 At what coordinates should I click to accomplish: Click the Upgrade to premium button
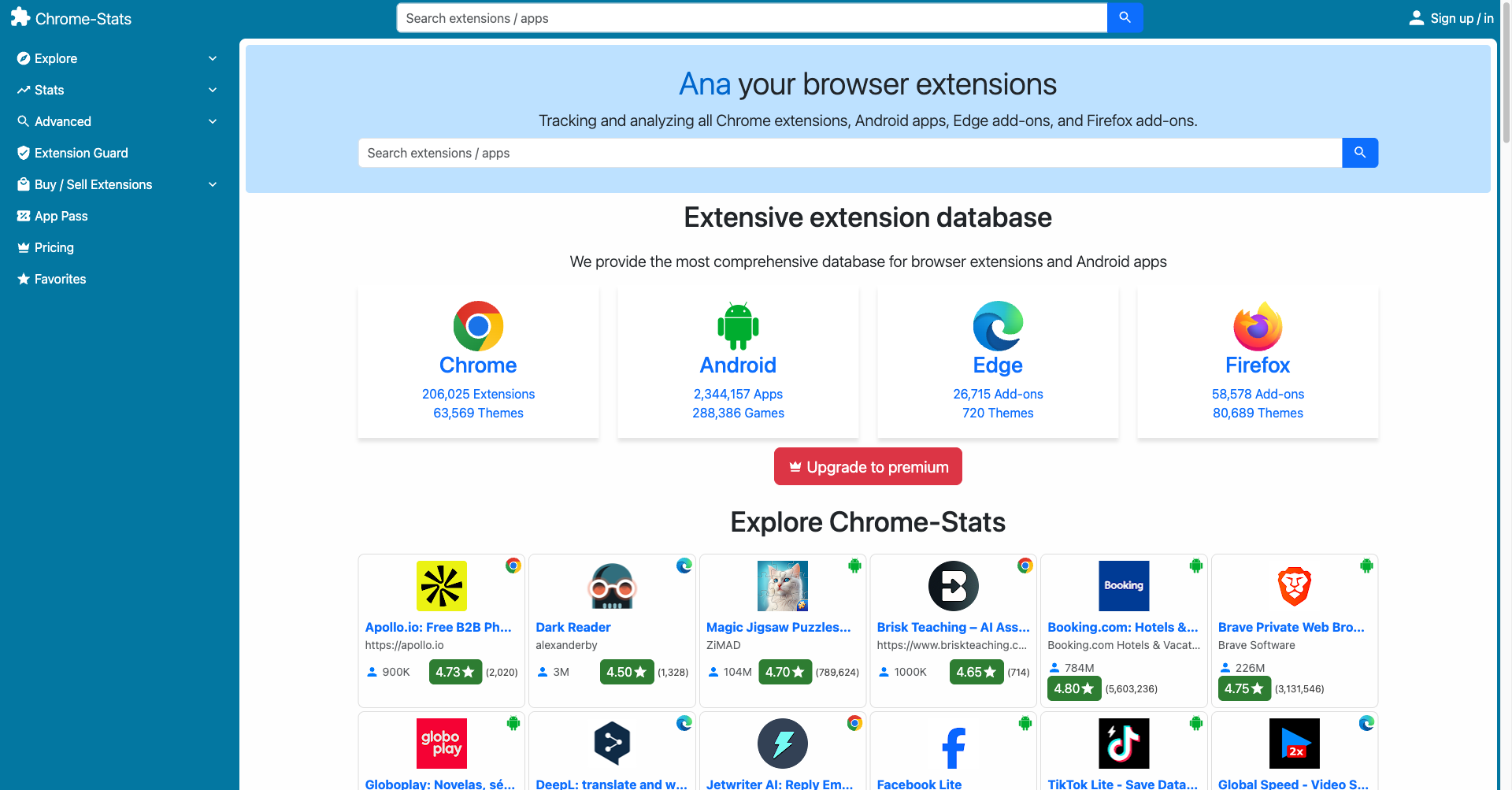868,467
